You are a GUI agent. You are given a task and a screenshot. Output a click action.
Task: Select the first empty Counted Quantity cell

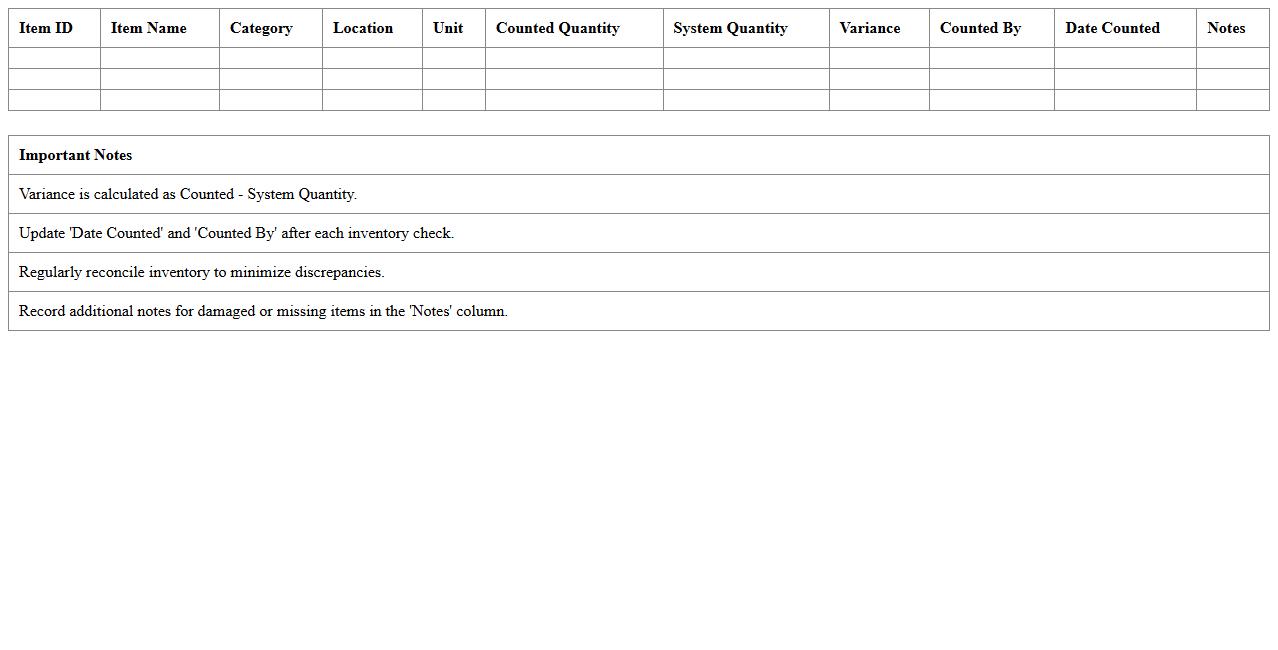point(574,58)
